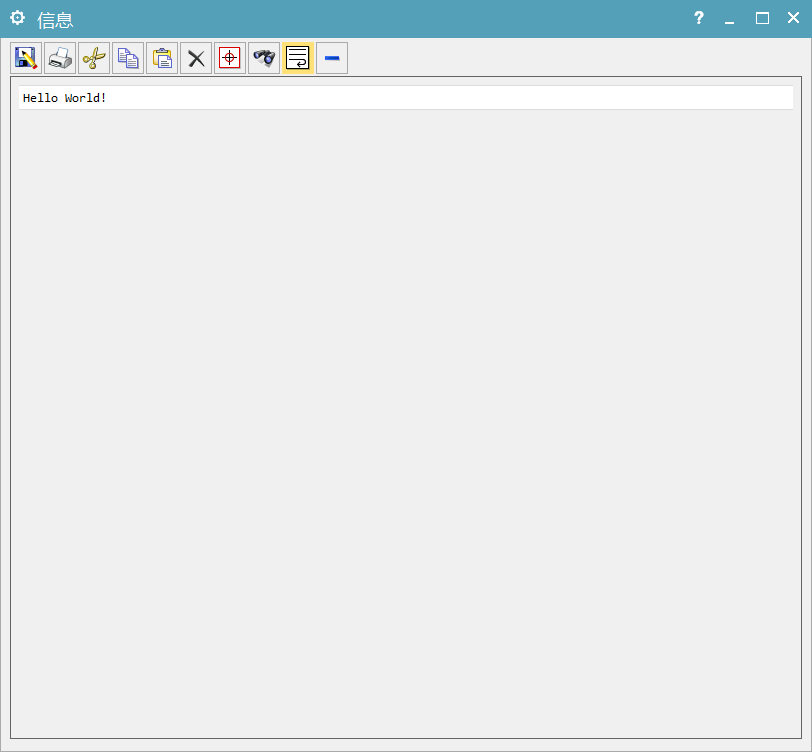
Task: Click empty toolbar space right of minus button
Action: click(570, 58)
